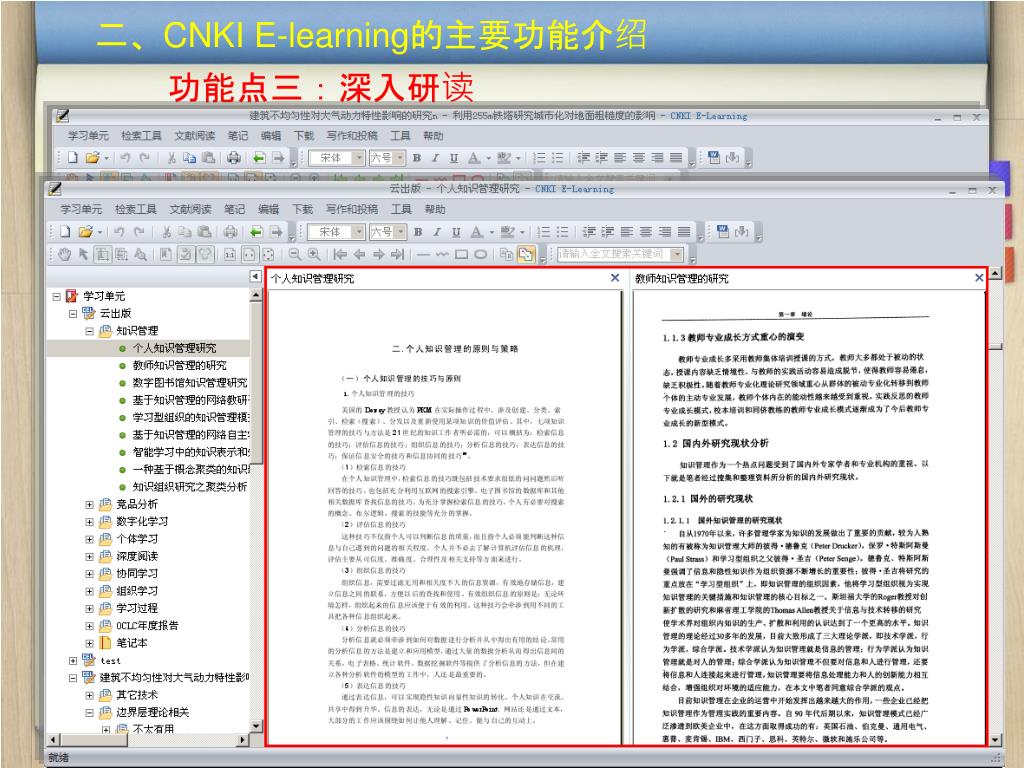Viewport: 1024px width, 768px height.
Task: Select the arrow pointer tool
Action: pos(83,254)
